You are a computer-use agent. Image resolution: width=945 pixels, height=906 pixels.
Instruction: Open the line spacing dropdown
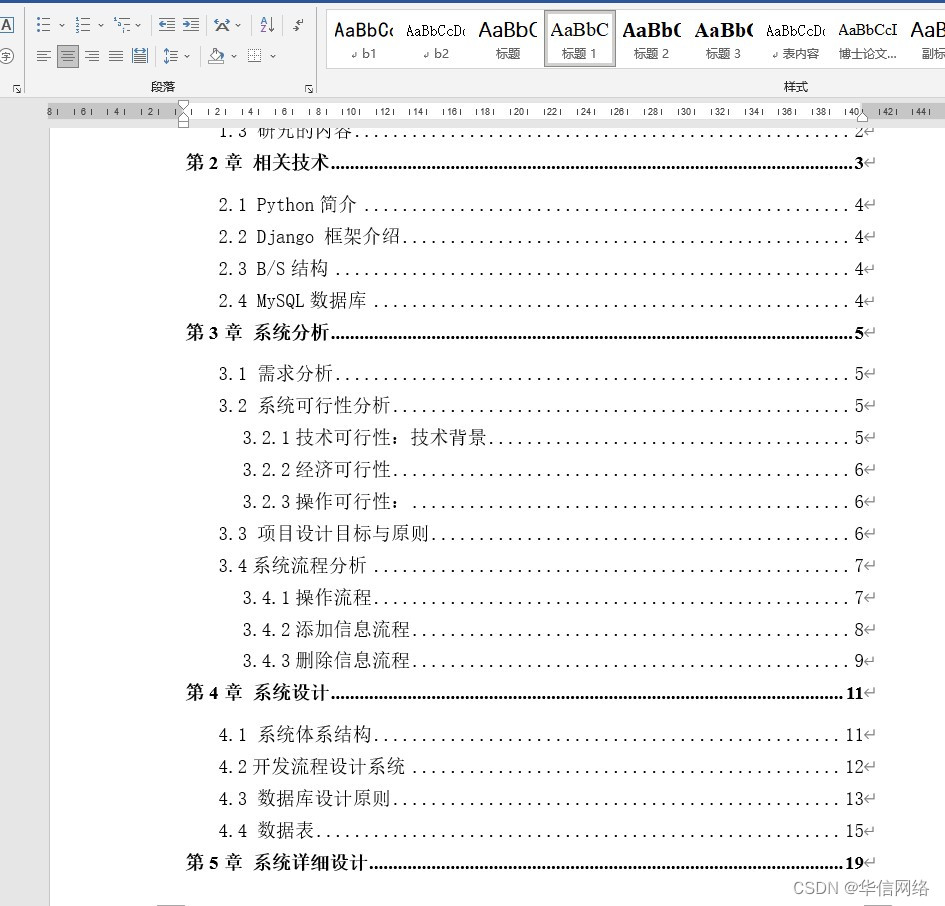point(186,55)
